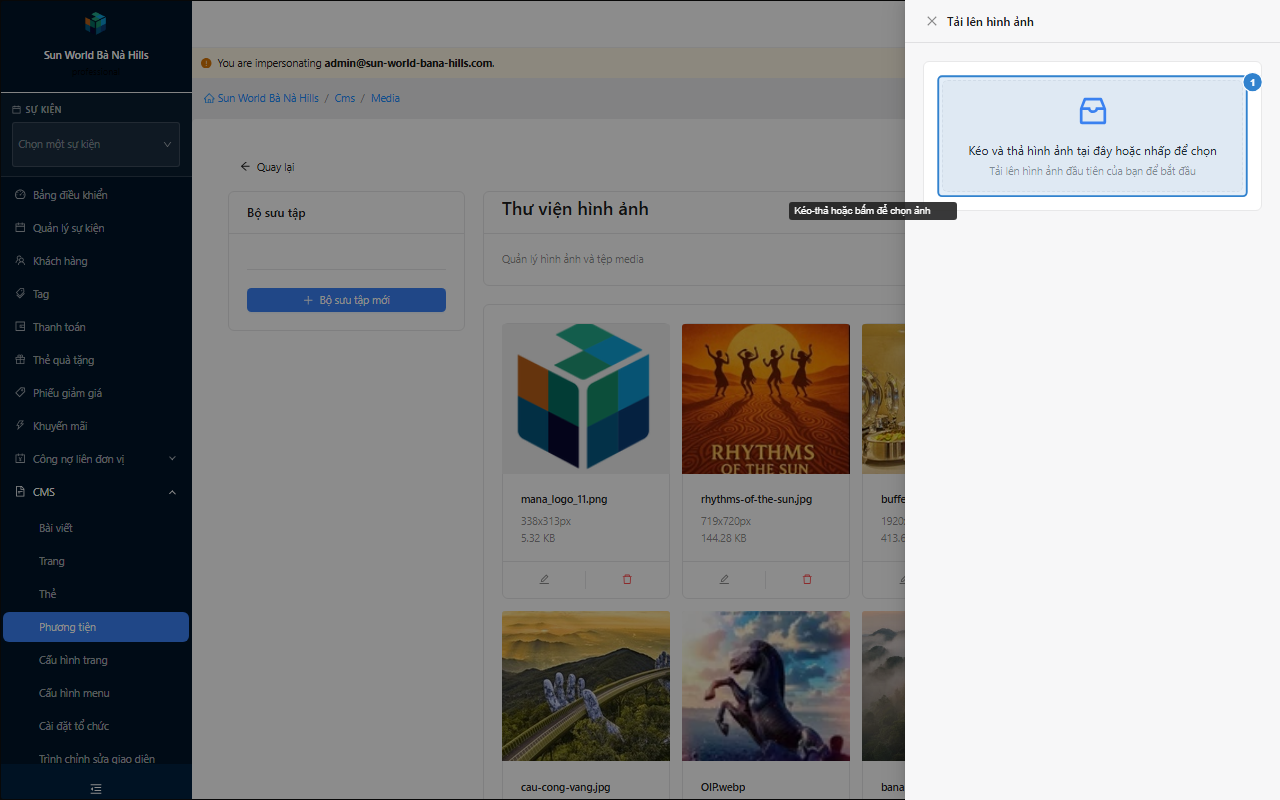
Task: Click the inbox icon in the upload area
Action: 1093,111
